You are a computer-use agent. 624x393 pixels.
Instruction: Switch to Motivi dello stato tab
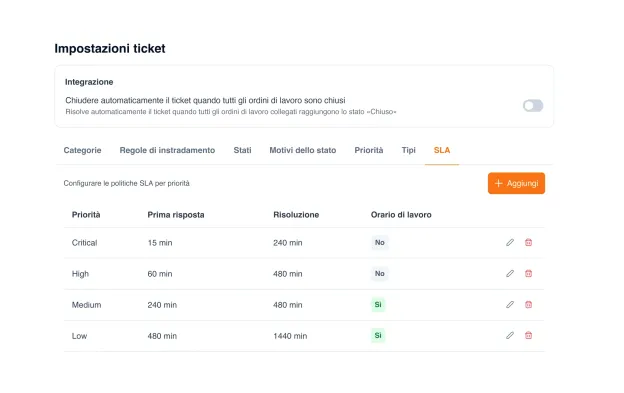point(302,150)
